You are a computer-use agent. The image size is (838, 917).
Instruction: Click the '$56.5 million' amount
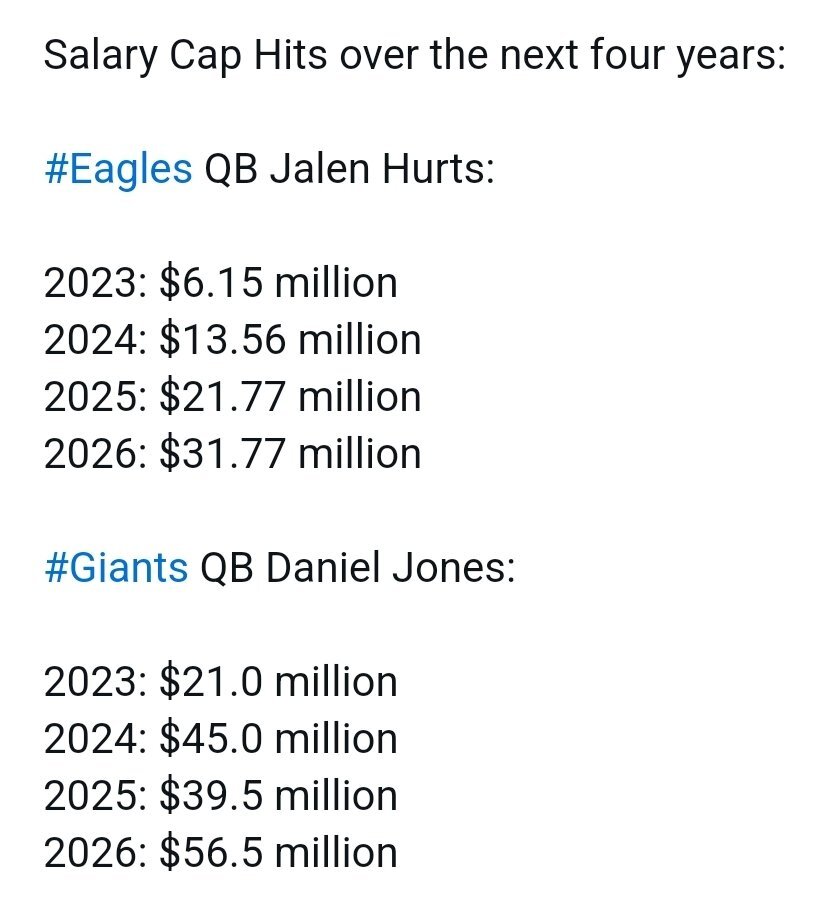click(x=278, y=853)
